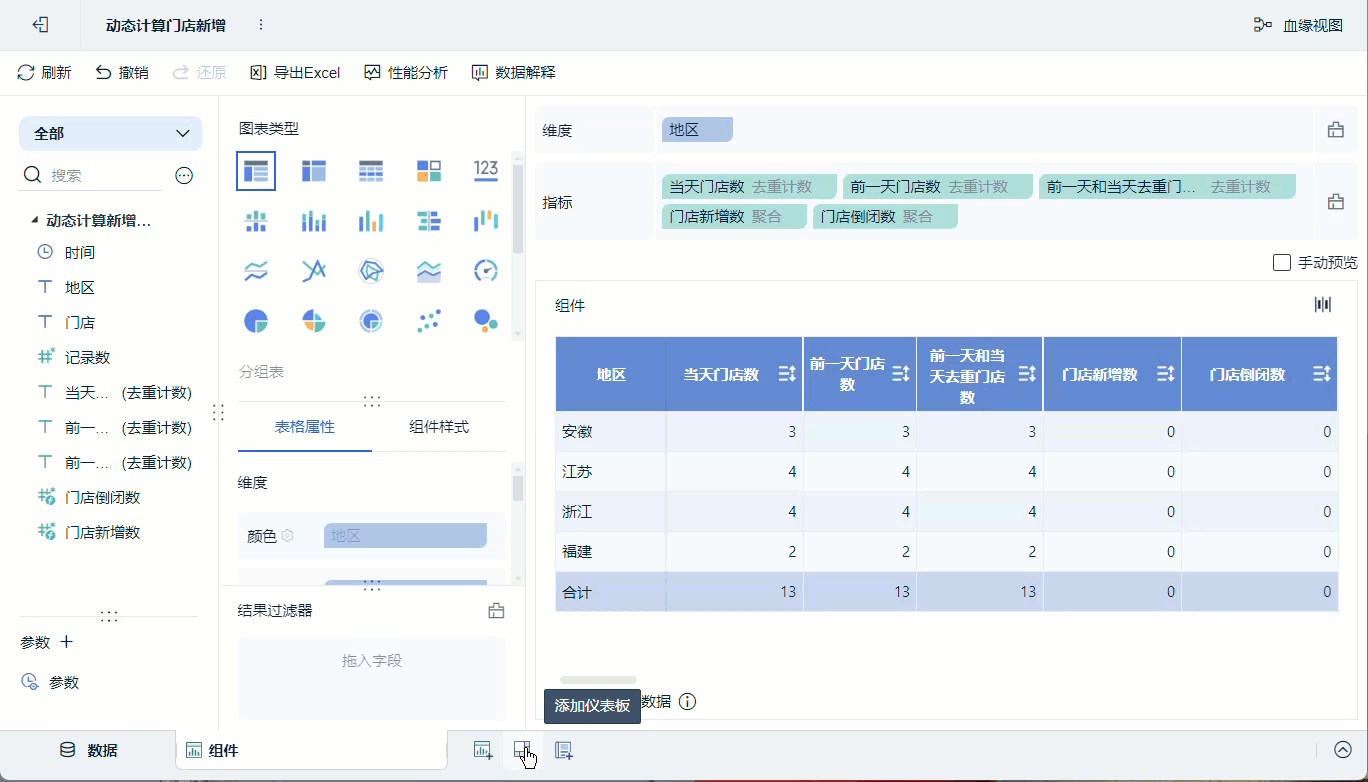1368x782 pixels.
Task: Select the grouped table (分组表) chart type
Action: click(256, 171)
